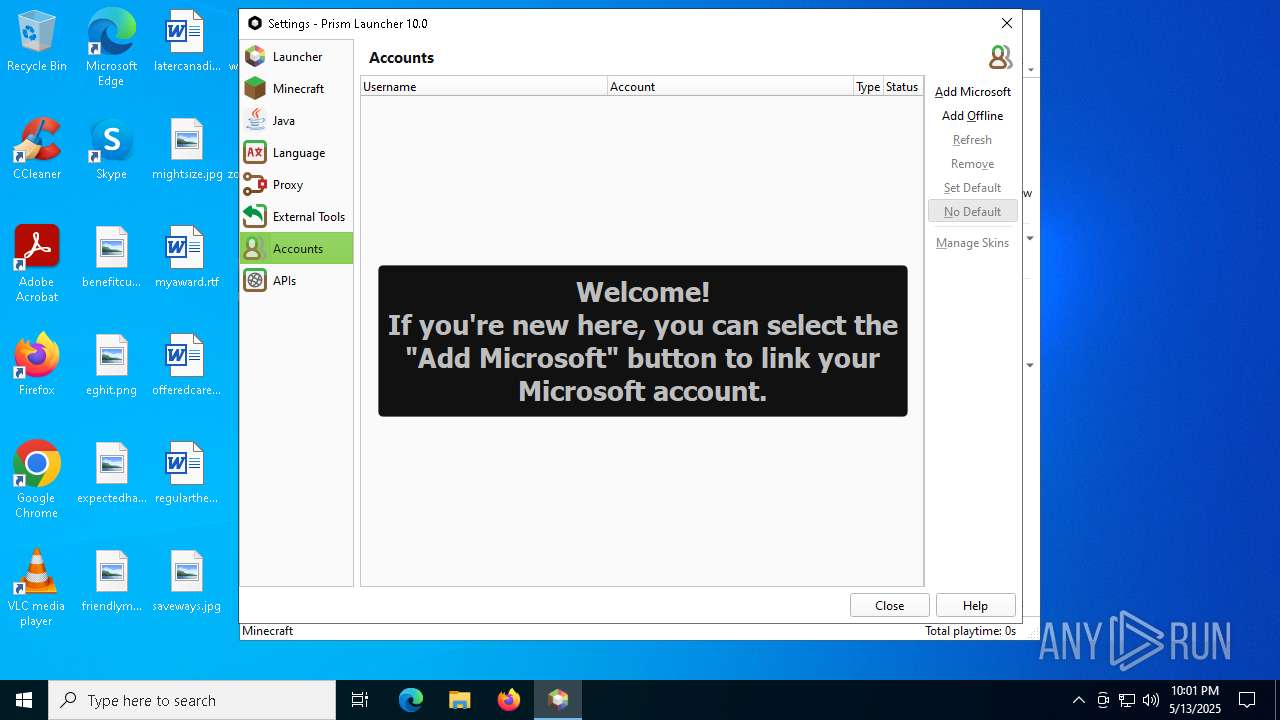Open network status in system tray
1280x720 pixels.
[x=1127, y=700]
